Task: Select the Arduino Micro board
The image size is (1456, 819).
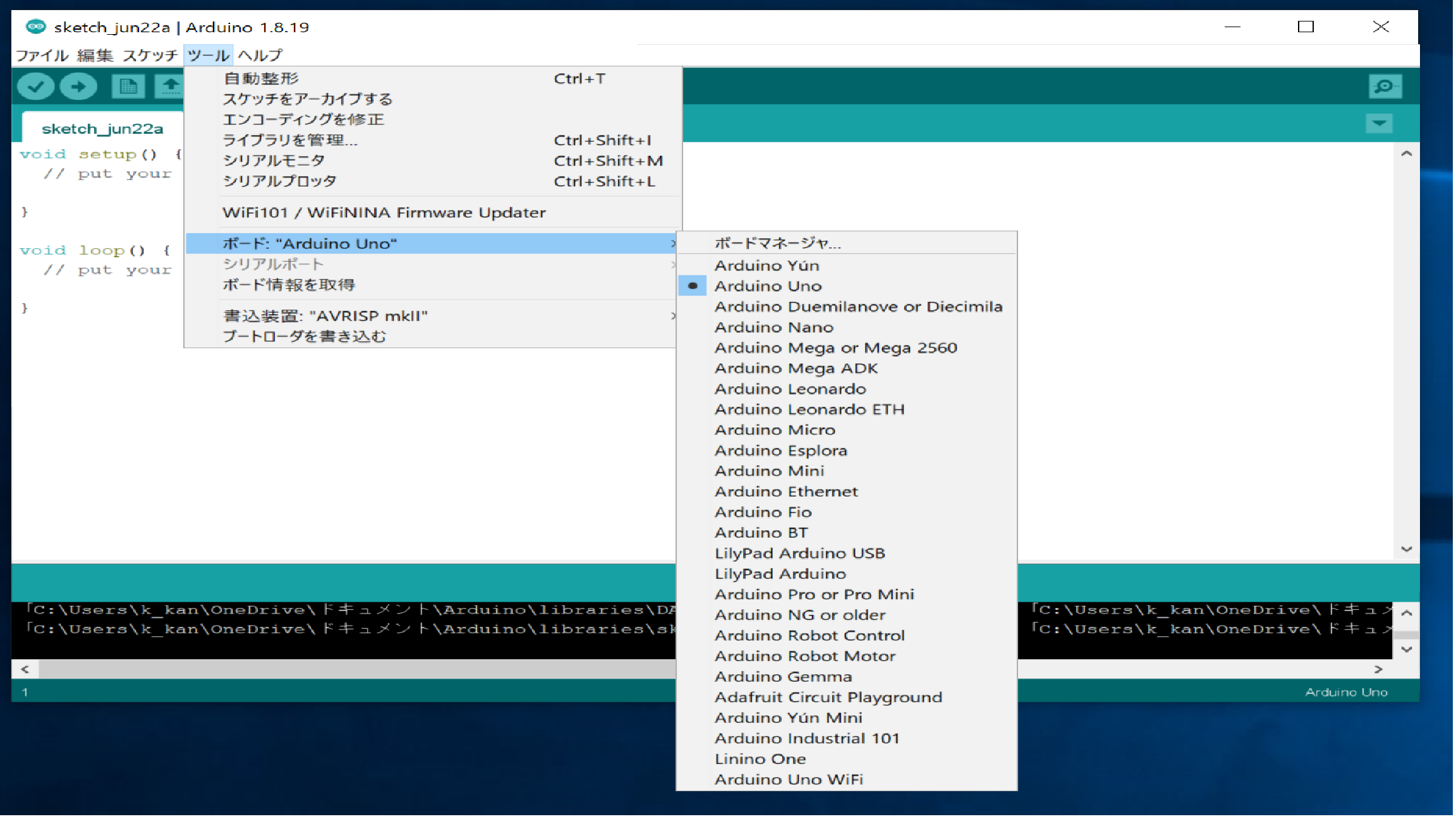Action: [847, 430]
